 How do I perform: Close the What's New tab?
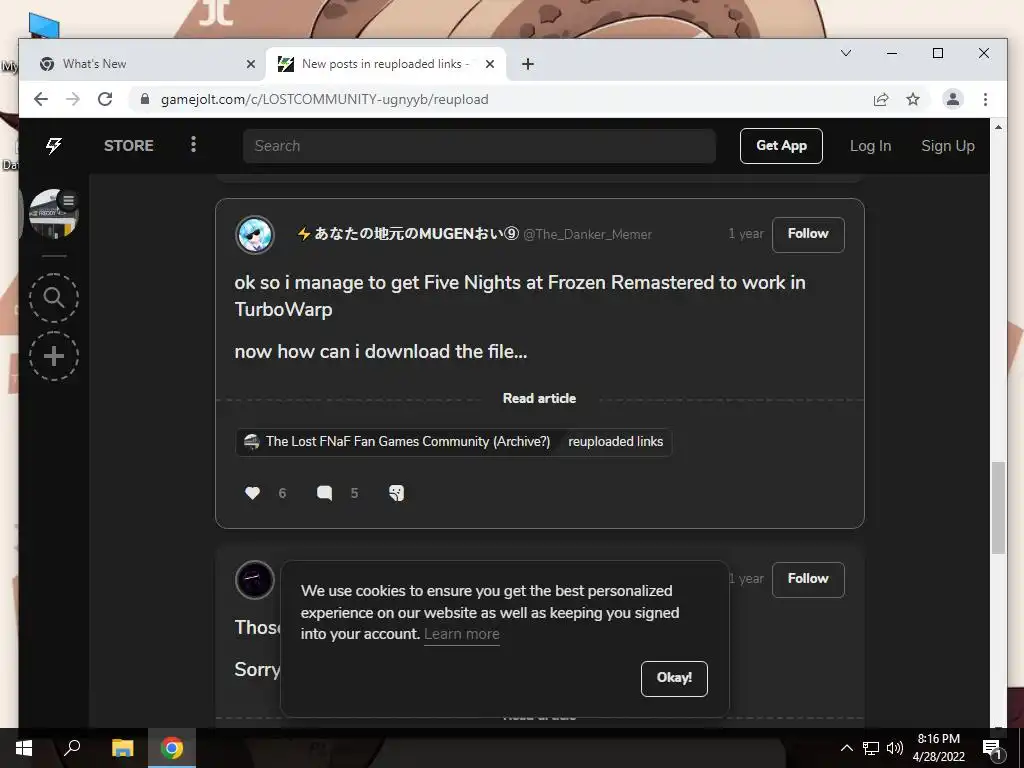251,64
